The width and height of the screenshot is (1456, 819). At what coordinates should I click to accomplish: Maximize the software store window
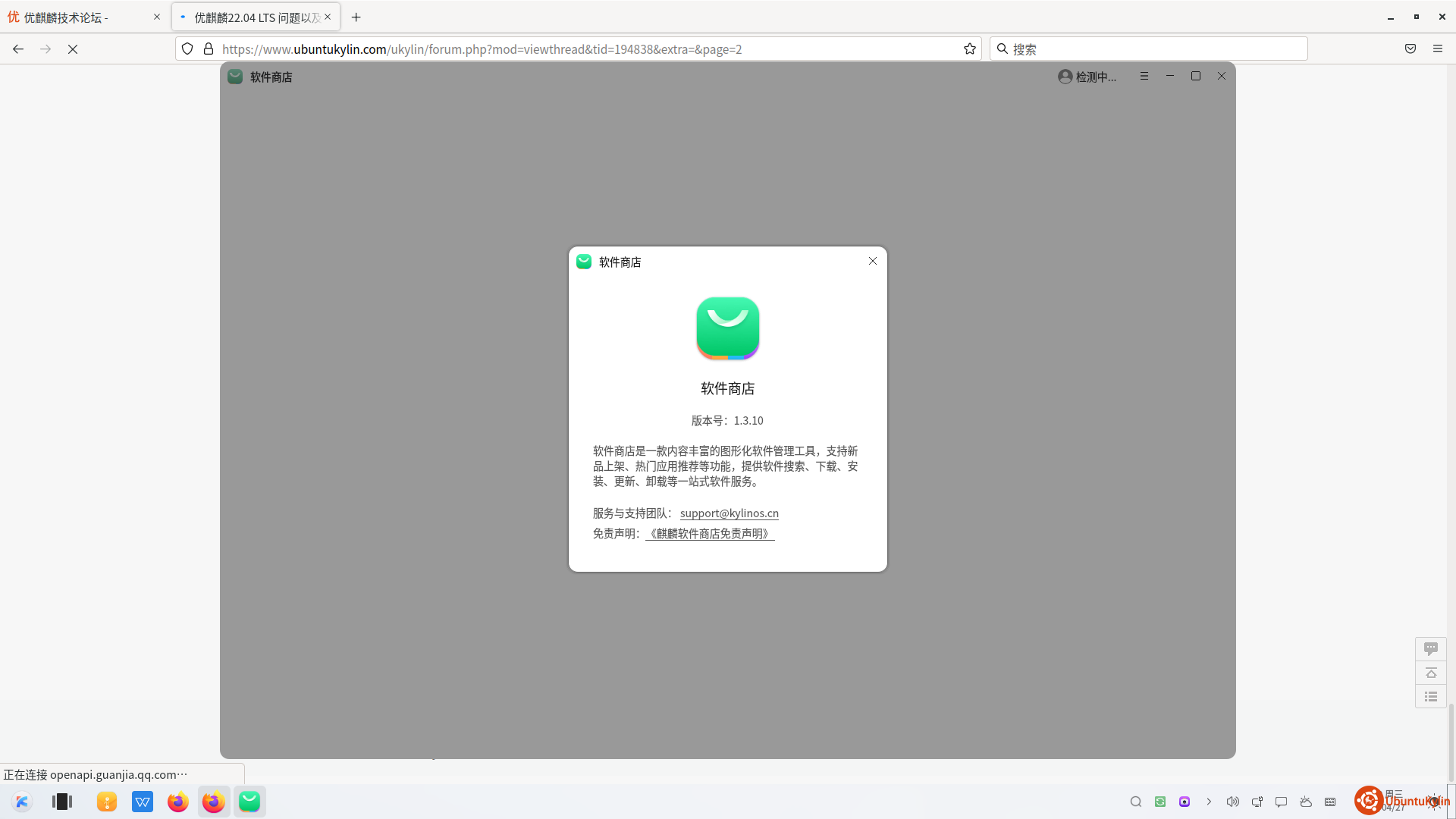point(1196,76)
